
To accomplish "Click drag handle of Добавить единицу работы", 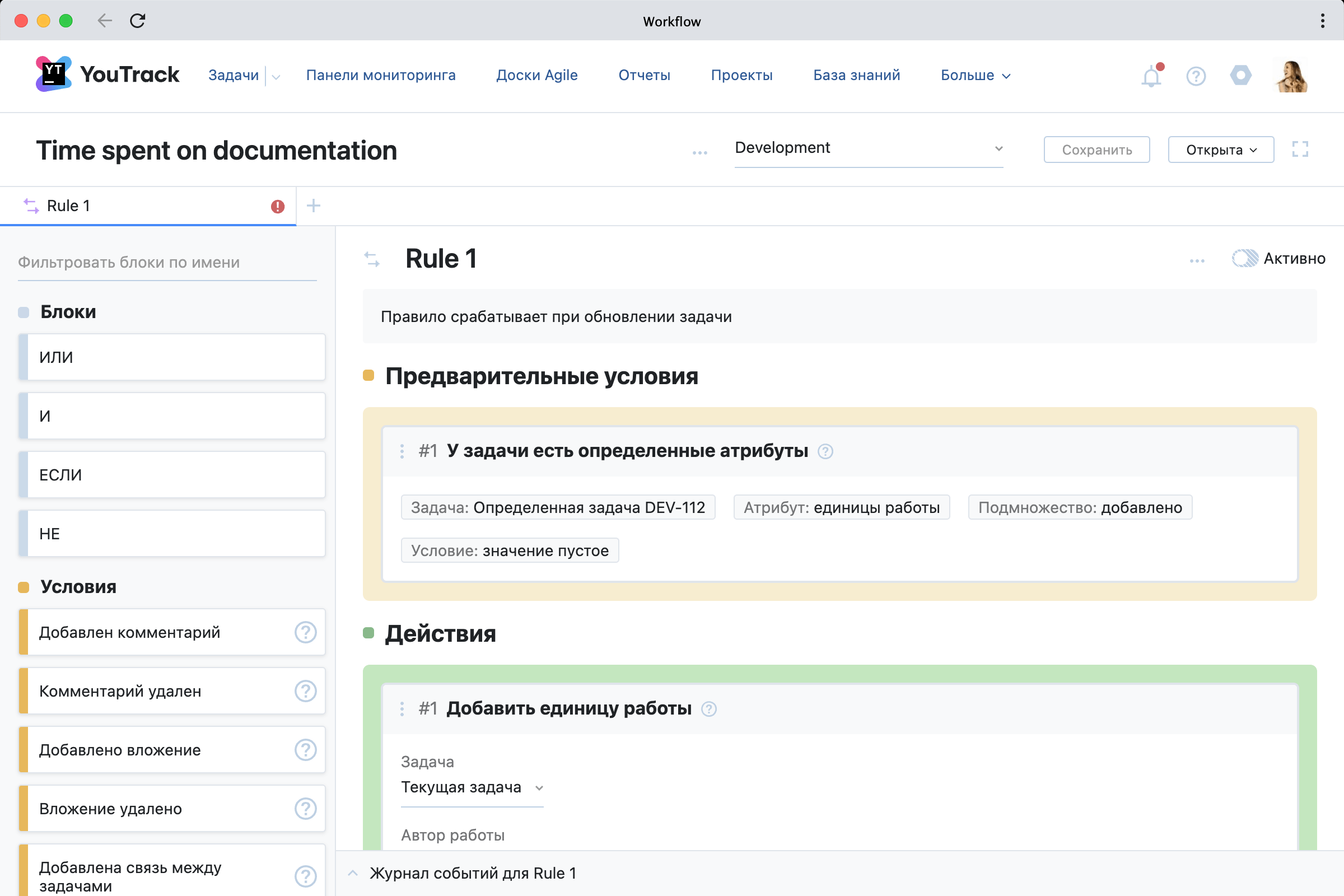I will 402,708.
